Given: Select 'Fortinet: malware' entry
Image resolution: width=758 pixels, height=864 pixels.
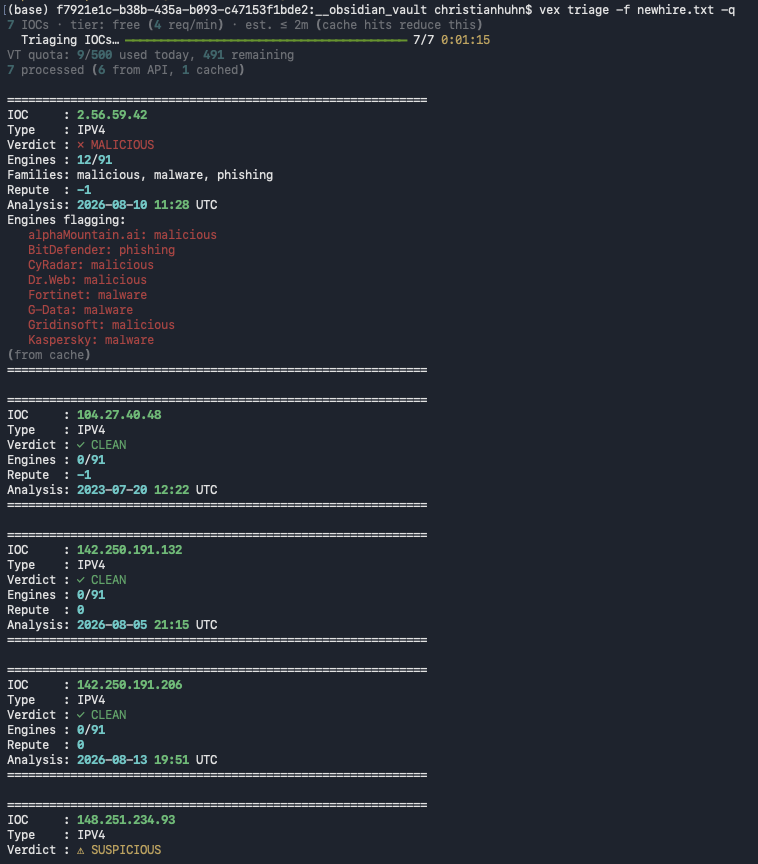Looking at the screenshot, I should click(88, 295).
